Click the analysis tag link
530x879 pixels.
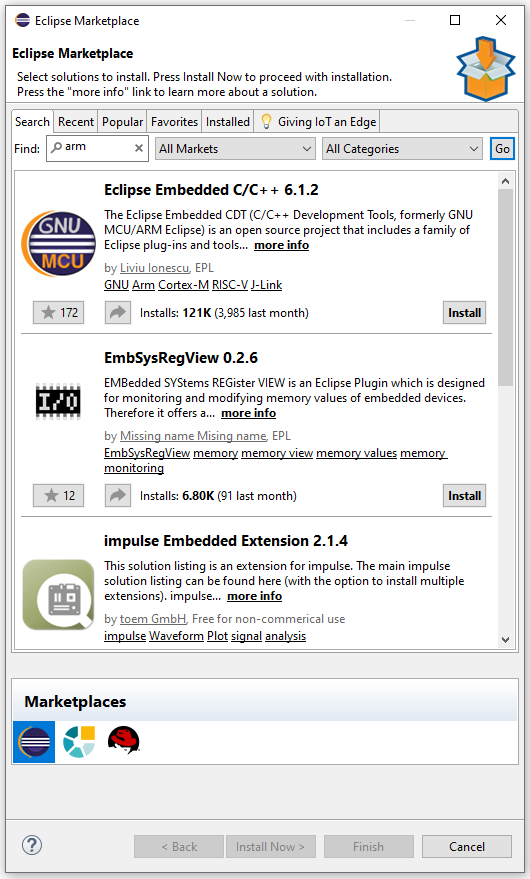click(x=285, y=636)
